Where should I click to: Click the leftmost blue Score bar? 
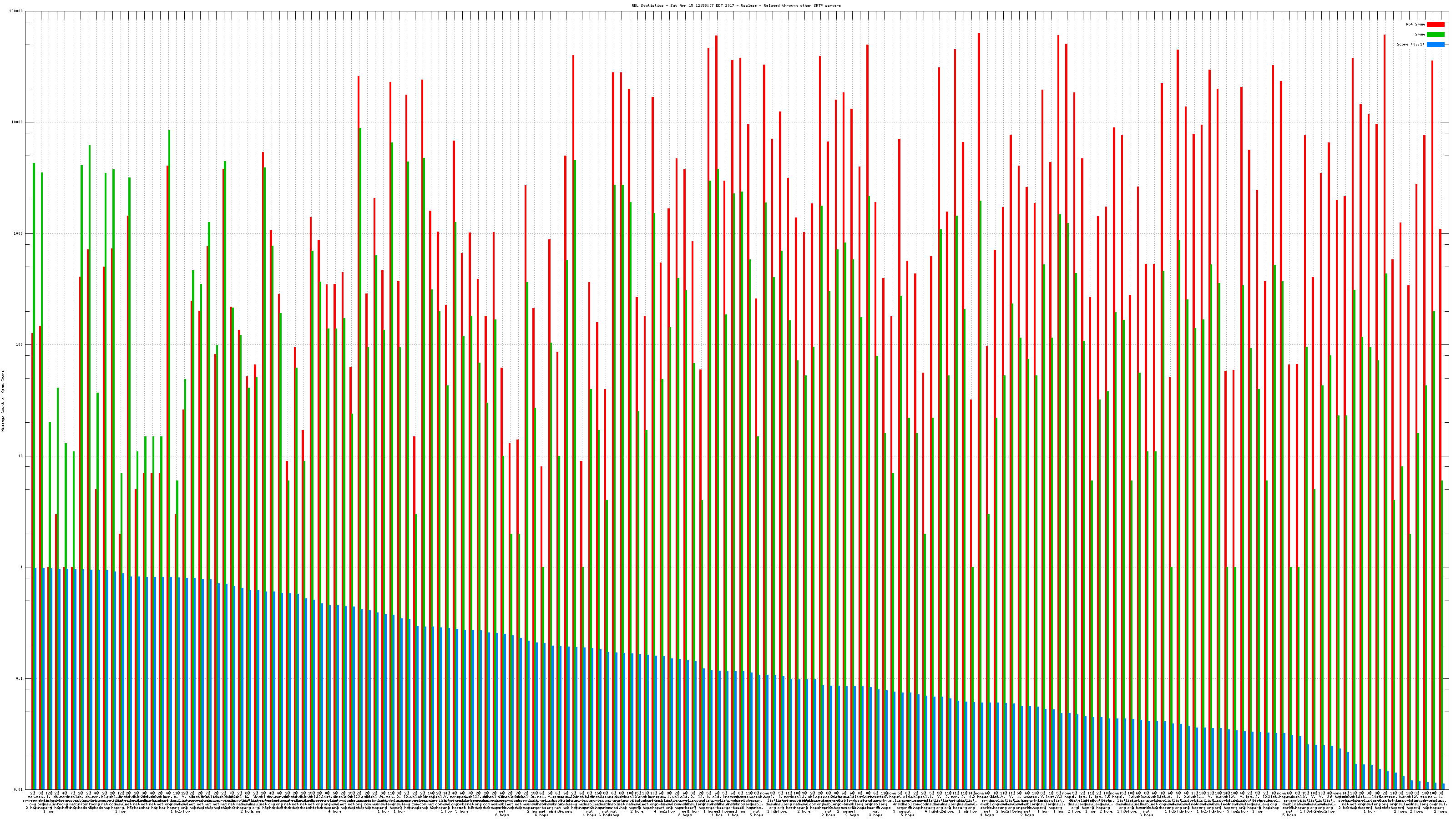point(35,678)
